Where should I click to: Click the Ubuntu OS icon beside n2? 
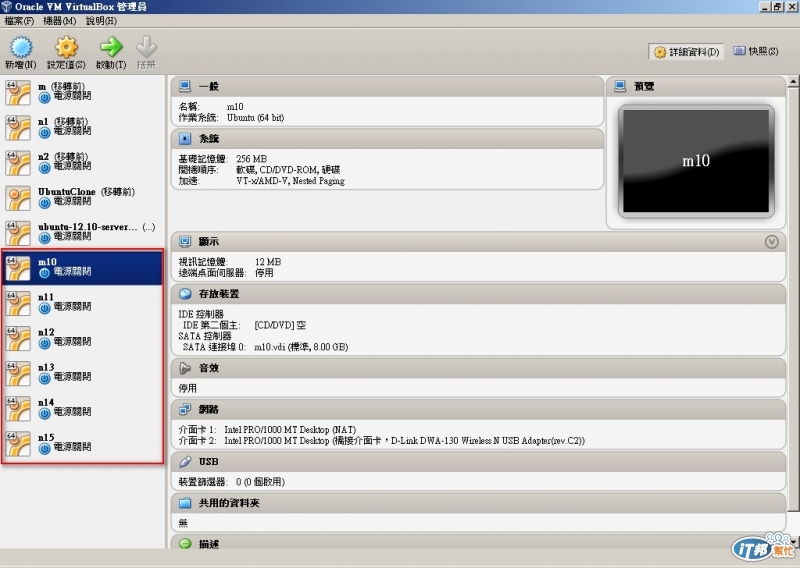click(18, 163)
